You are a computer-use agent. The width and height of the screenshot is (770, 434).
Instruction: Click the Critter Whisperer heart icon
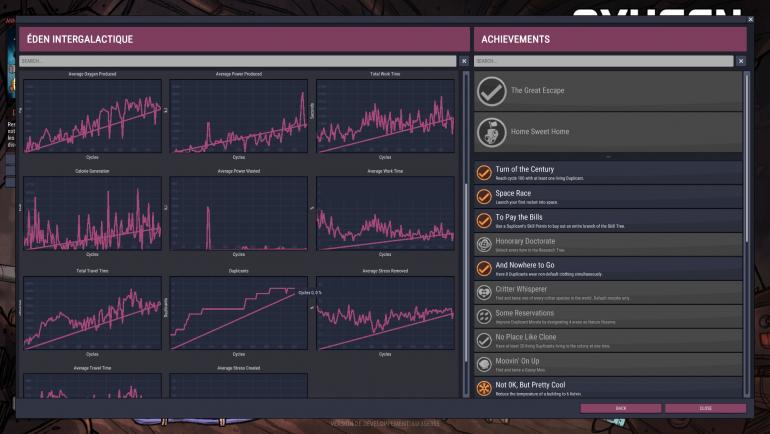(x=484, y=293)
